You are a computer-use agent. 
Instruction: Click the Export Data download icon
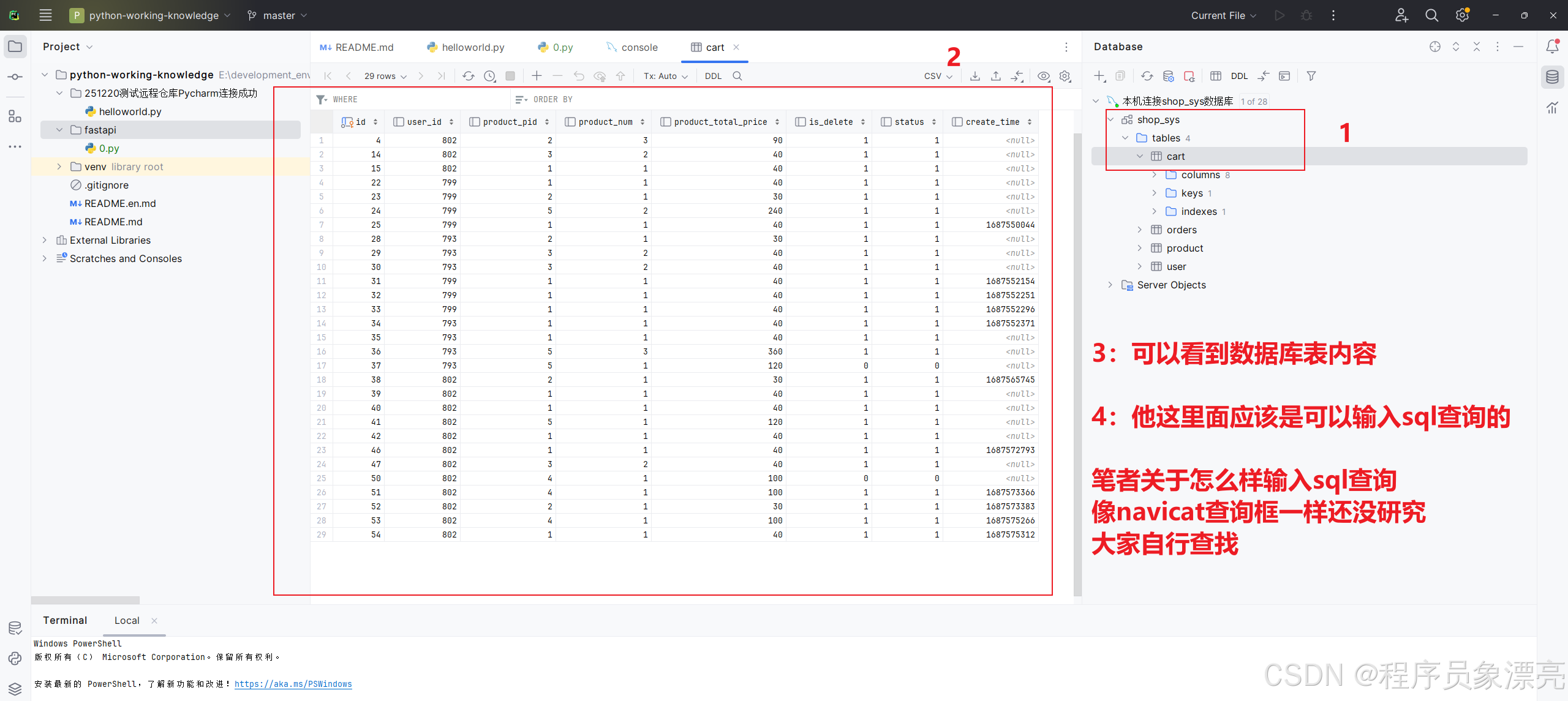(975, 76)
